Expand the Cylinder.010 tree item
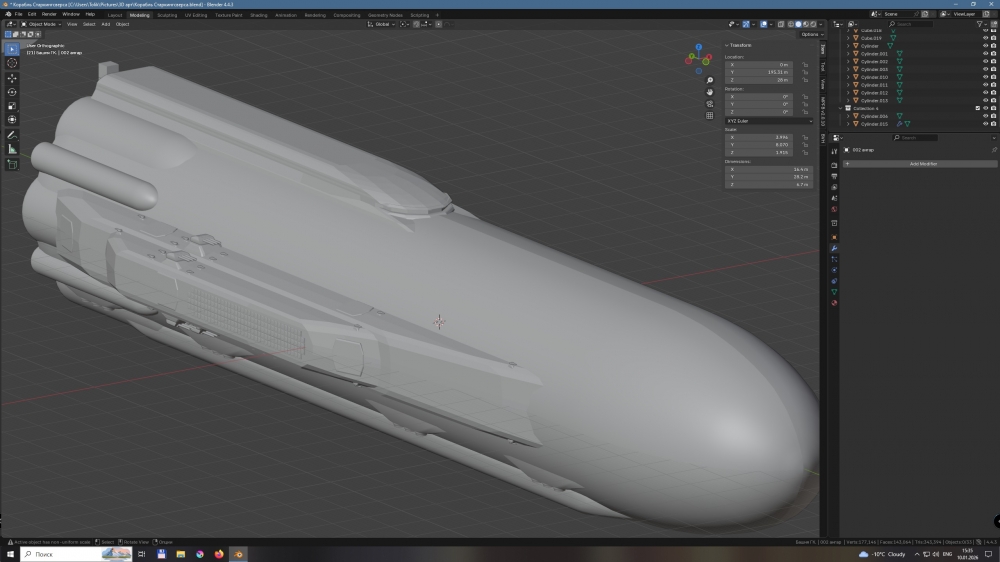The image size is (1000, 562). (x=849, y=77)
